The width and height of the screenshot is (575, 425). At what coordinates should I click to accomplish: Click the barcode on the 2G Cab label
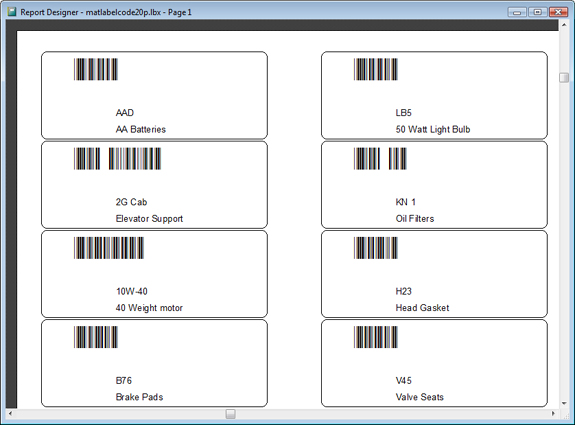[x=117, y=158]
